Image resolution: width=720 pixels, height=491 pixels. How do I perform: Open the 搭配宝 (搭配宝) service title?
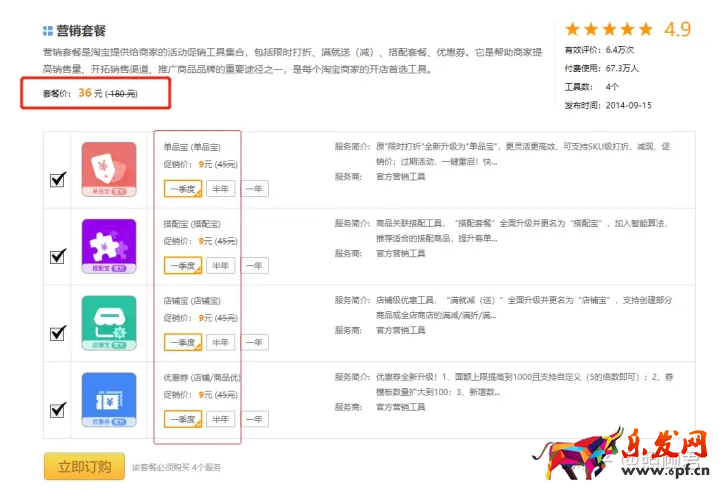click(x=192, y=224)
